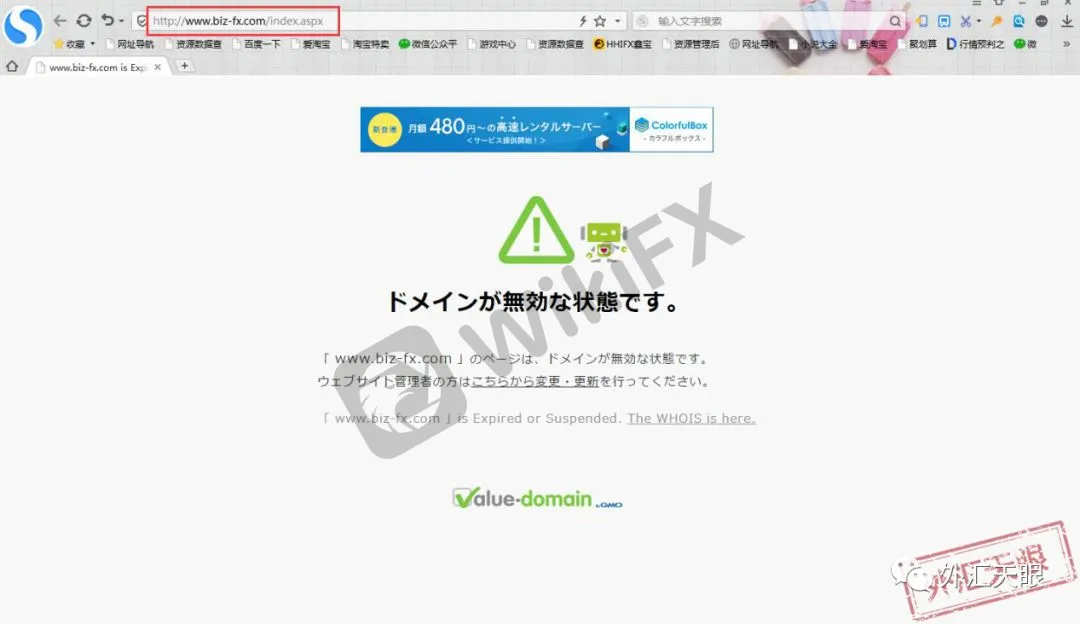Click the blue magnifier page-search icon
Viewport: 1080px width, 624px height.
(x=1019, y=21)
